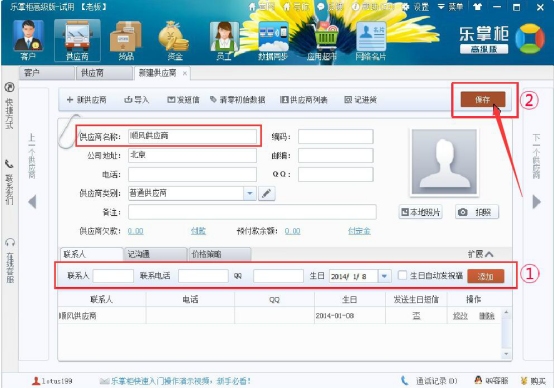This screenshot has height=388, width=554.
Task: Open the 货品 goods boxes icon
Action: click(126, 40)
